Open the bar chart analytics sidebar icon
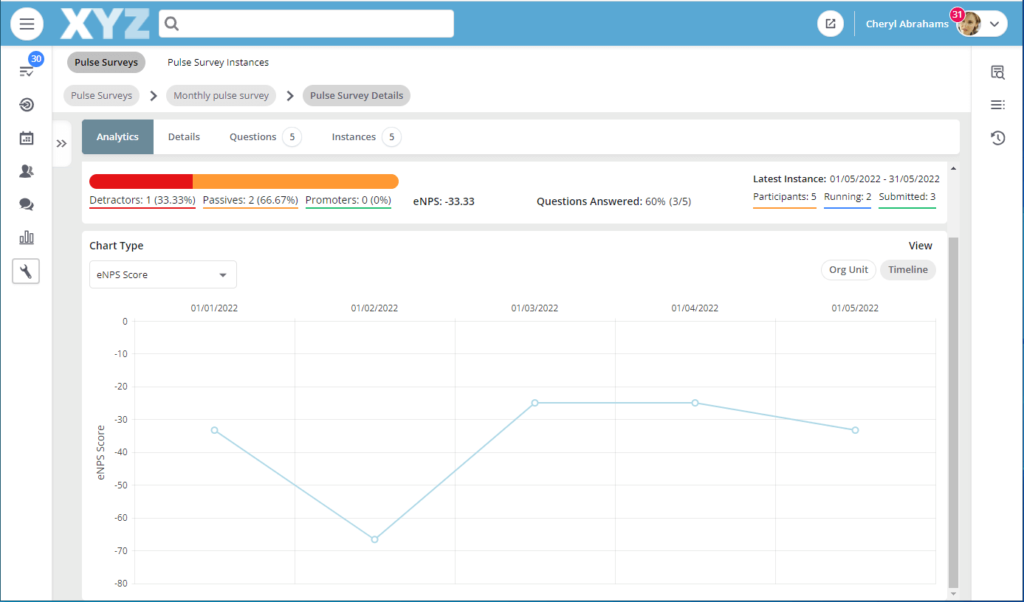This screenshot has width=1024, height=602. pyautogui.click(x=27, y=238)
